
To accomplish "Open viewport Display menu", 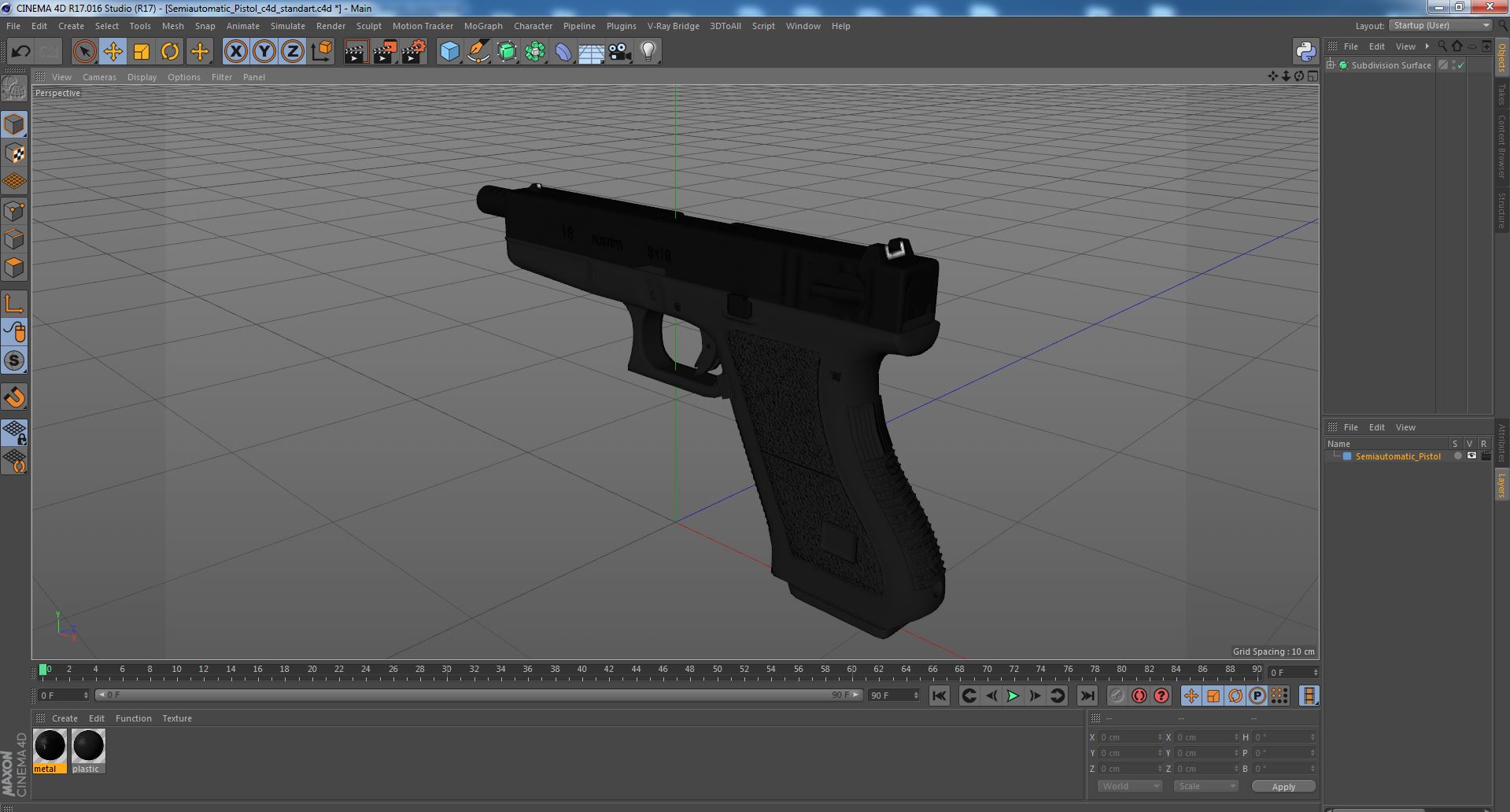I will click(142, 77).
